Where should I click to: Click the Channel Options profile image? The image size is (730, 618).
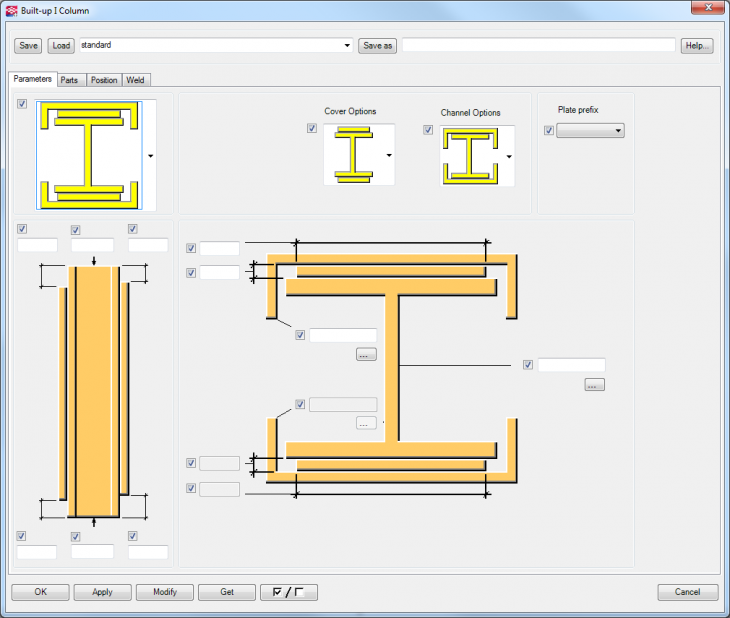pos(470,156)
